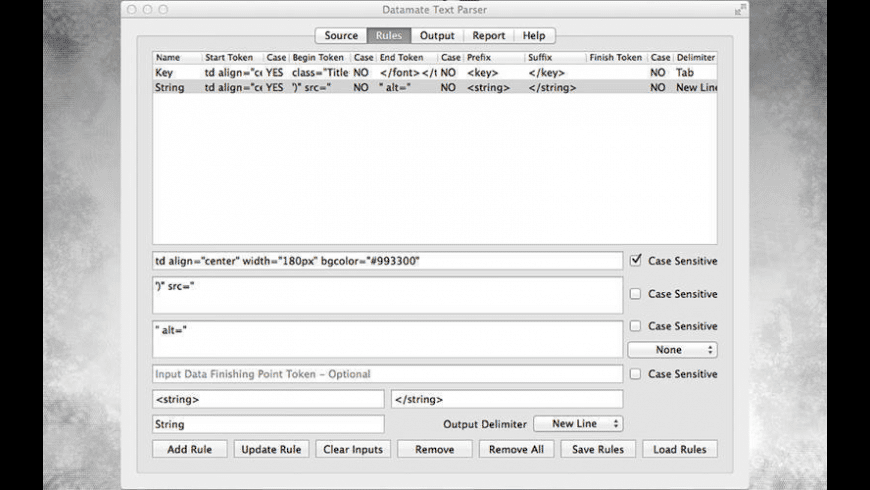Click the </key> suffix cell
870x490 pixels.
(547, 72)
